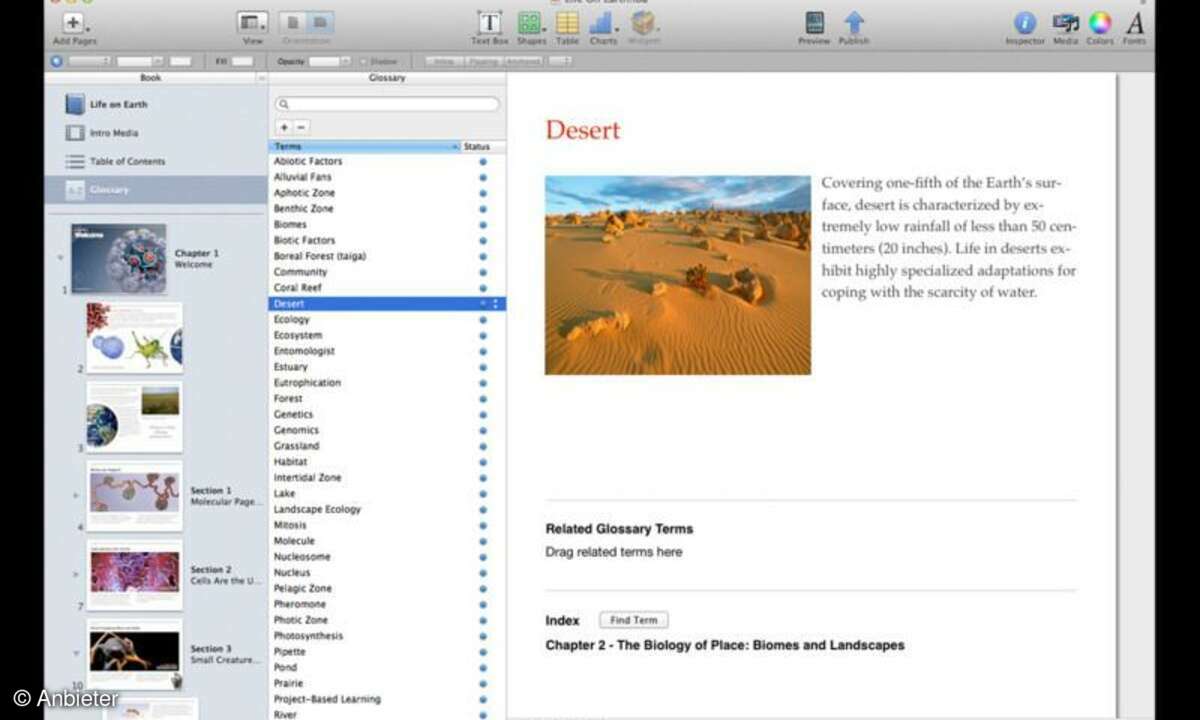Open the Add Pages toolbar button
This screenshot has height=720, width=1200.
(x=74, y=23)
